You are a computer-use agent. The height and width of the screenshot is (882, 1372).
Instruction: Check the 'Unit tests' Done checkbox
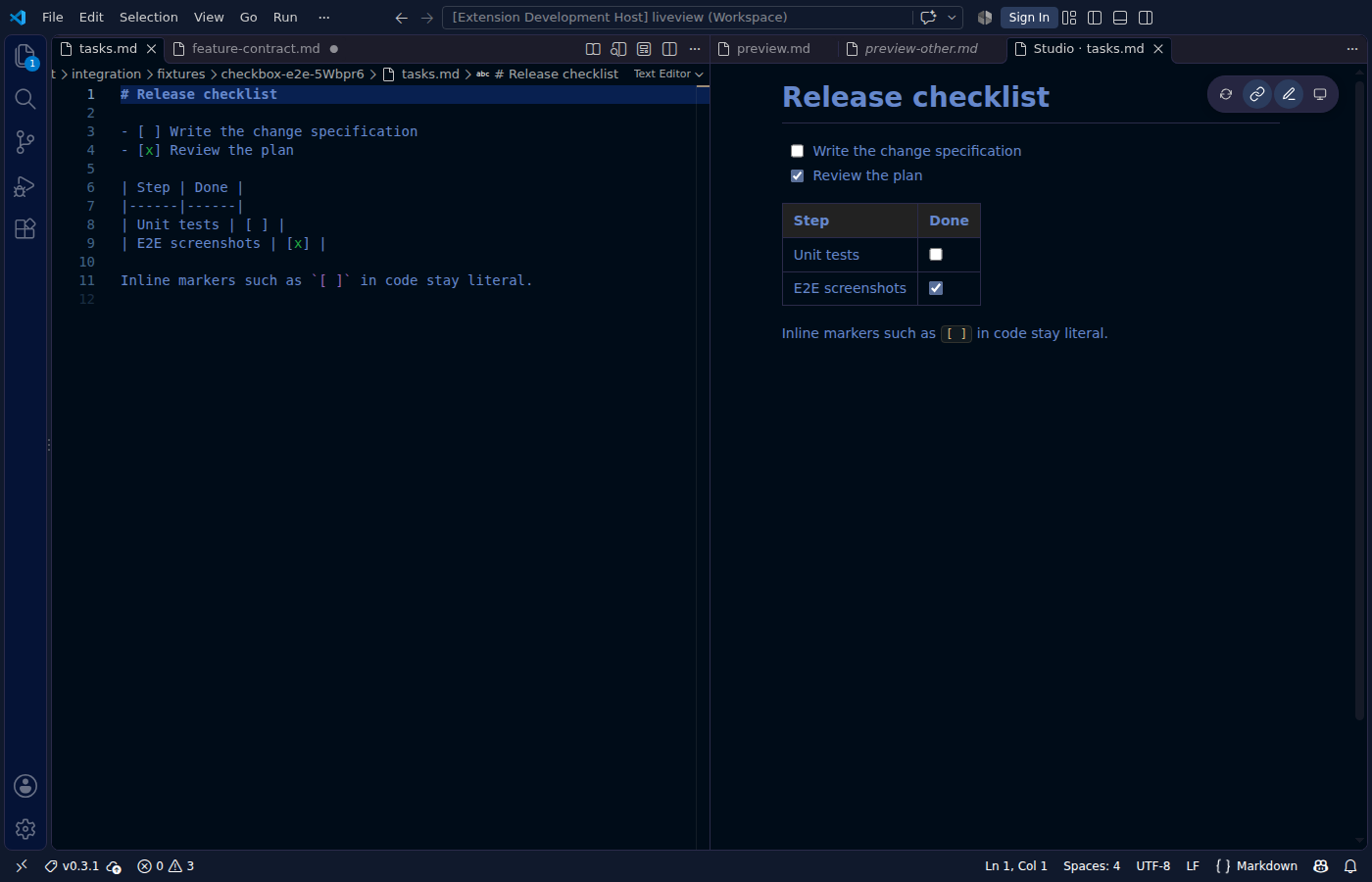(x=936, y=255)
